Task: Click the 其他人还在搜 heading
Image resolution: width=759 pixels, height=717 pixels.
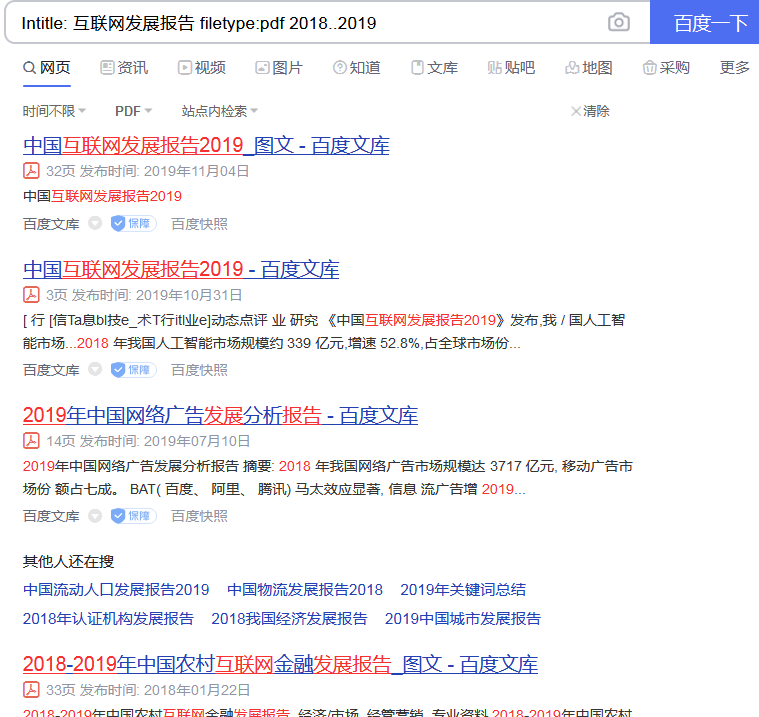Action: (x=68, y=562)
